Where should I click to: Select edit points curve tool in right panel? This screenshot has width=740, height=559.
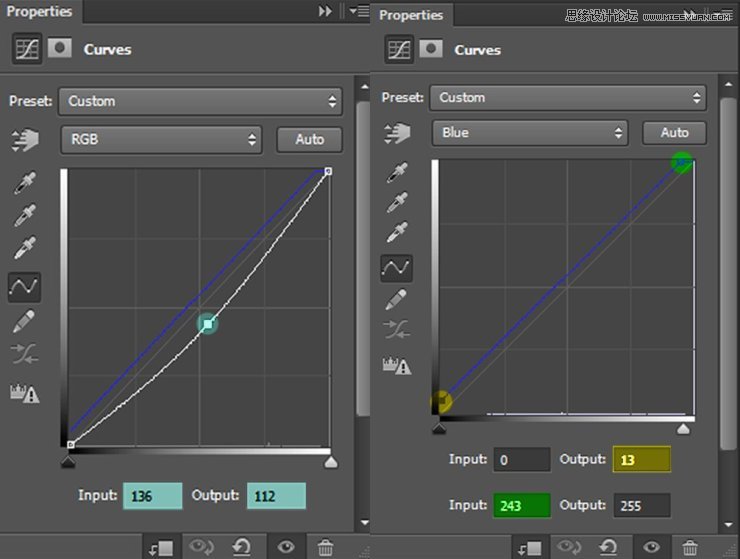[396, 268]
